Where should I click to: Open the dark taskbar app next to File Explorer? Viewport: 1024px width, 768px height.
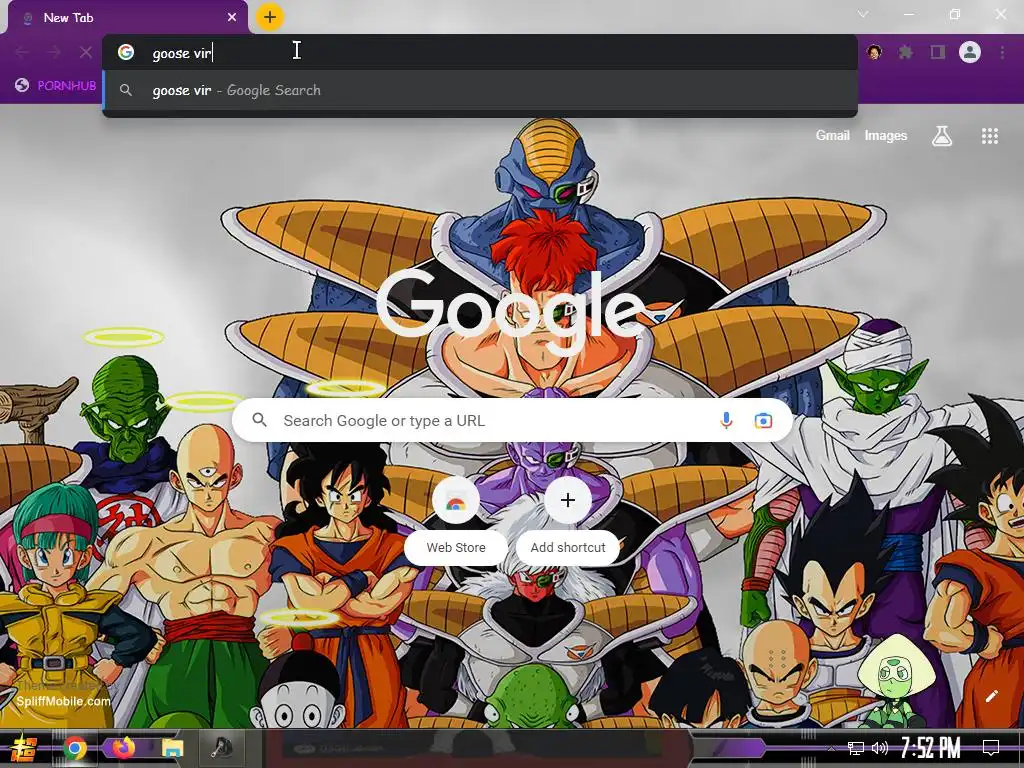tap(222, 748)
